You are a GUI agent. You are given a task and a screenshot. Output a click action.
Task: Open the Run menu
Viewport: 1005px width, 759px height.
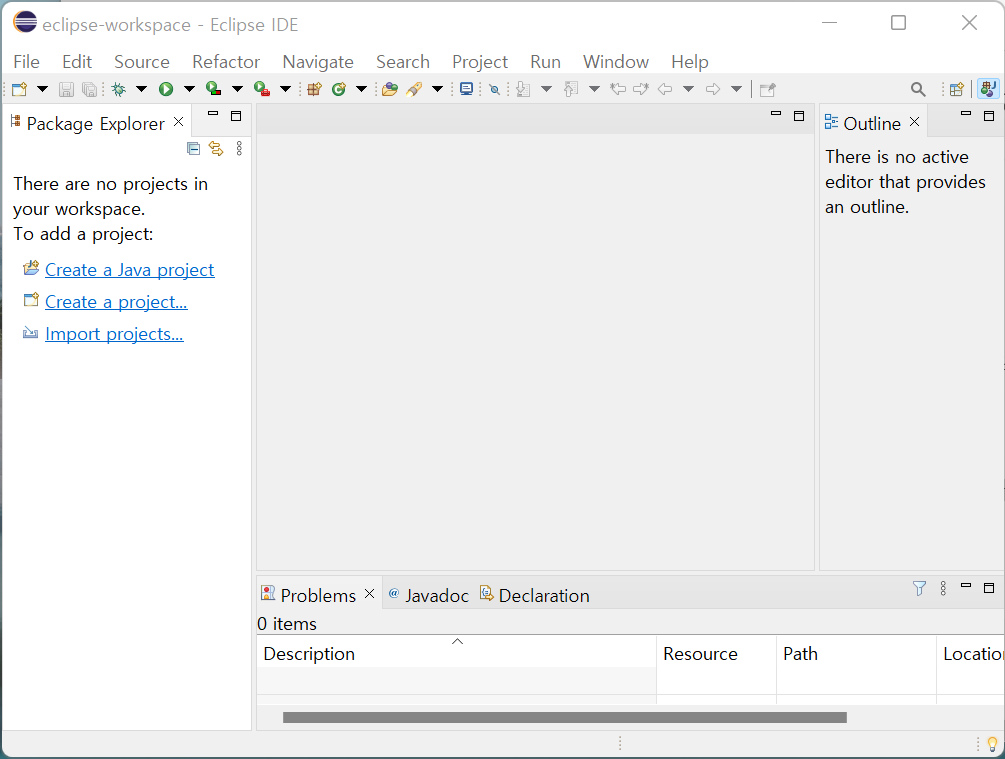point(545,62)
